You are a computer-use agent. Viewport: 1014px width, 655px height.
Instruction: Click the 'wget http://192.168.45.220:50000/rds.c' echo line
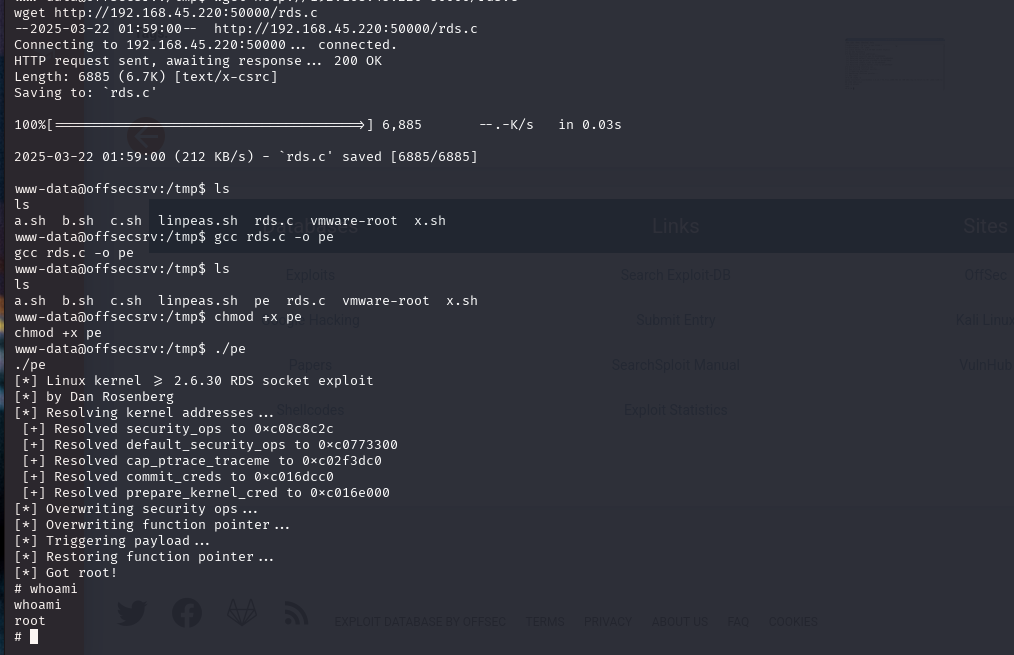[166, 13]
